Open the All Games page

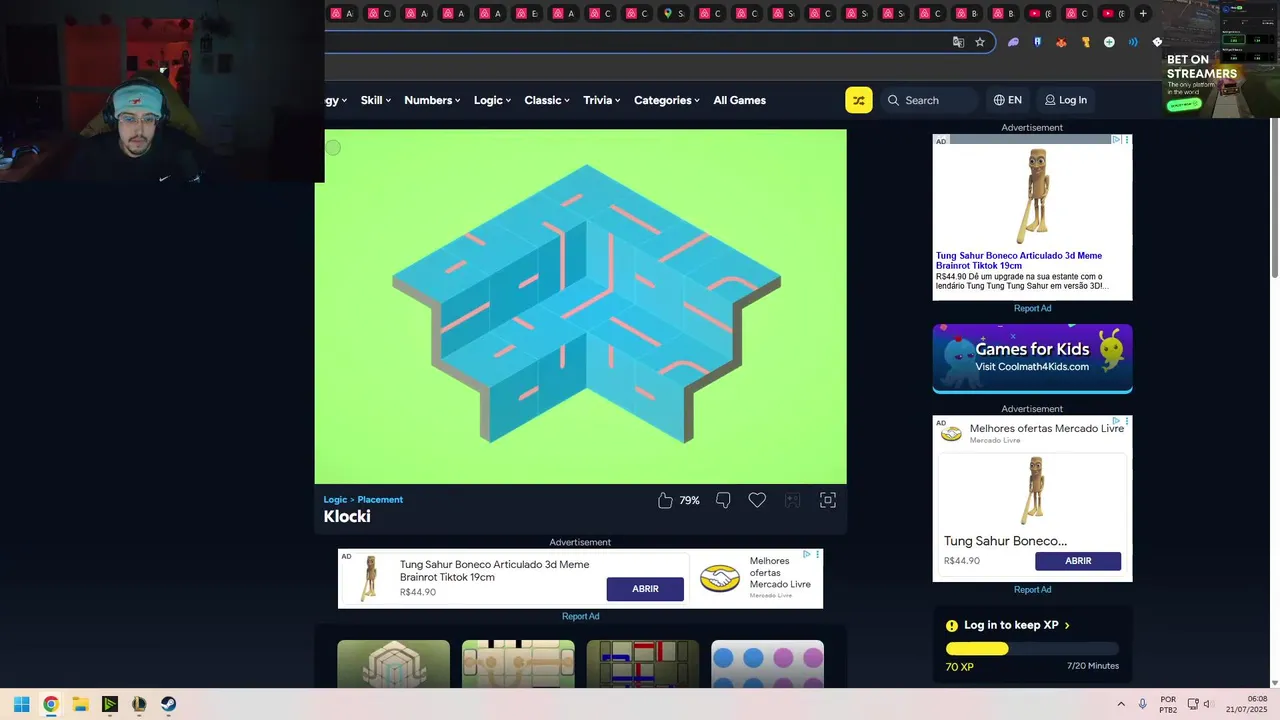[739, 100]
